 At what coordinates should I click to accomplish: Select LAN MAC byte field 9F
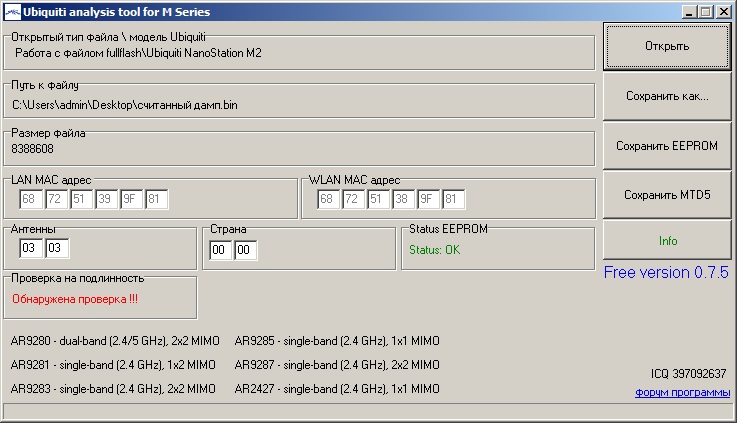(x=131, y=199)
